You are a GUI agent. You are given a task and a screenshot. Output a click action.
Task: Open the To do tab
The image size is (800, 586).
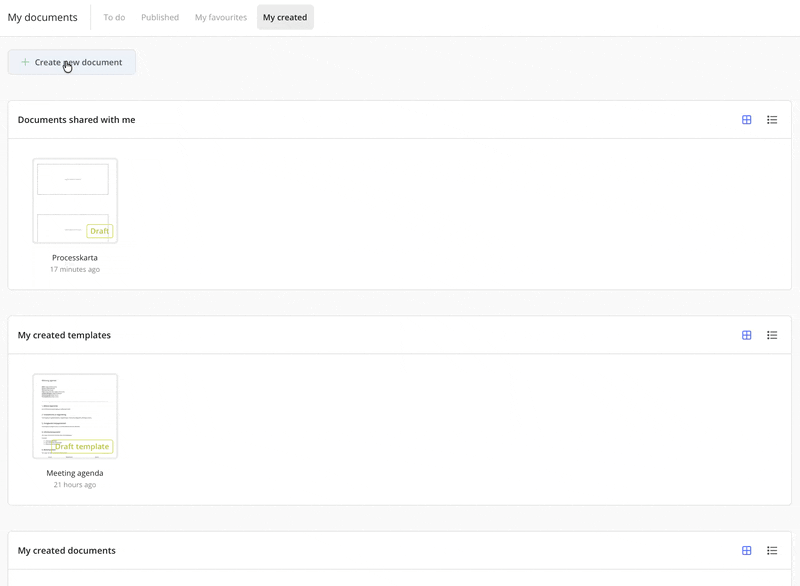pos(114,17)
